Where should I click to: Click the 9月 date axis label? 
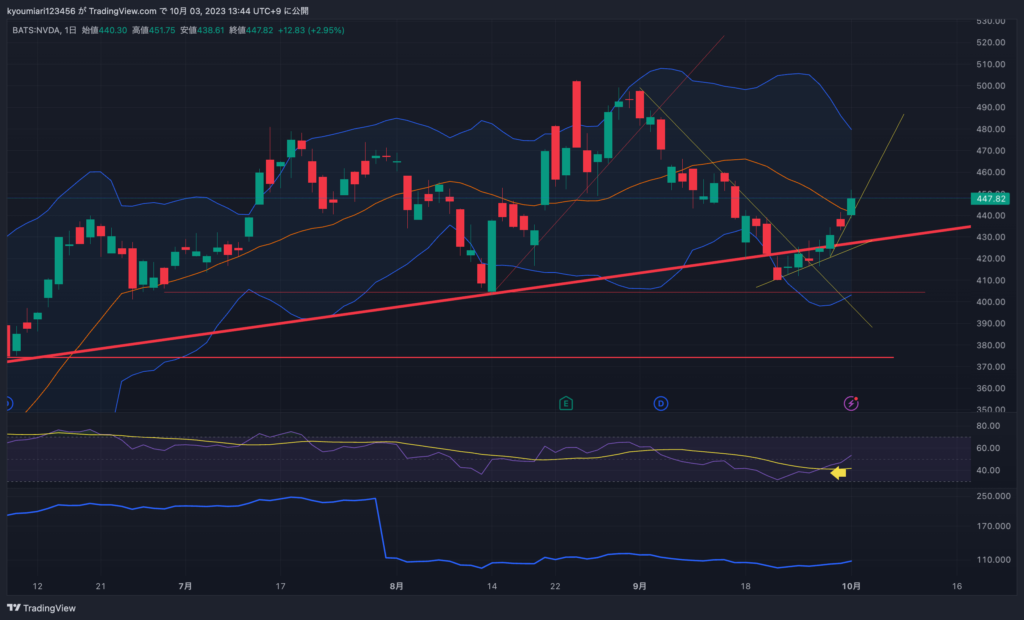(x=640, y=586)
